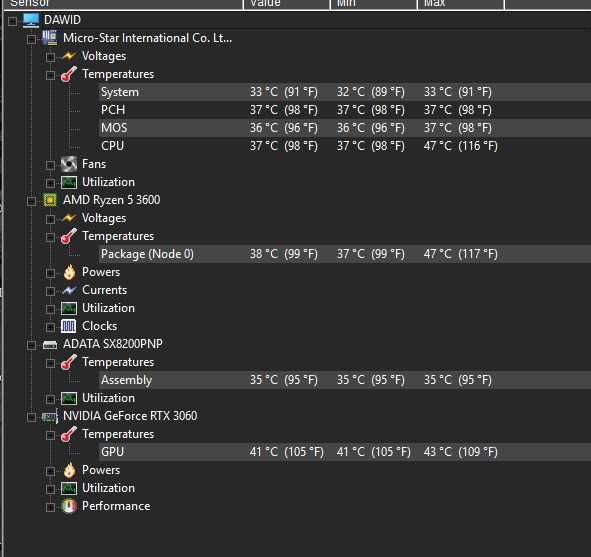Expand the Clocks node
The image size is (591, 557).
(50, 327)
